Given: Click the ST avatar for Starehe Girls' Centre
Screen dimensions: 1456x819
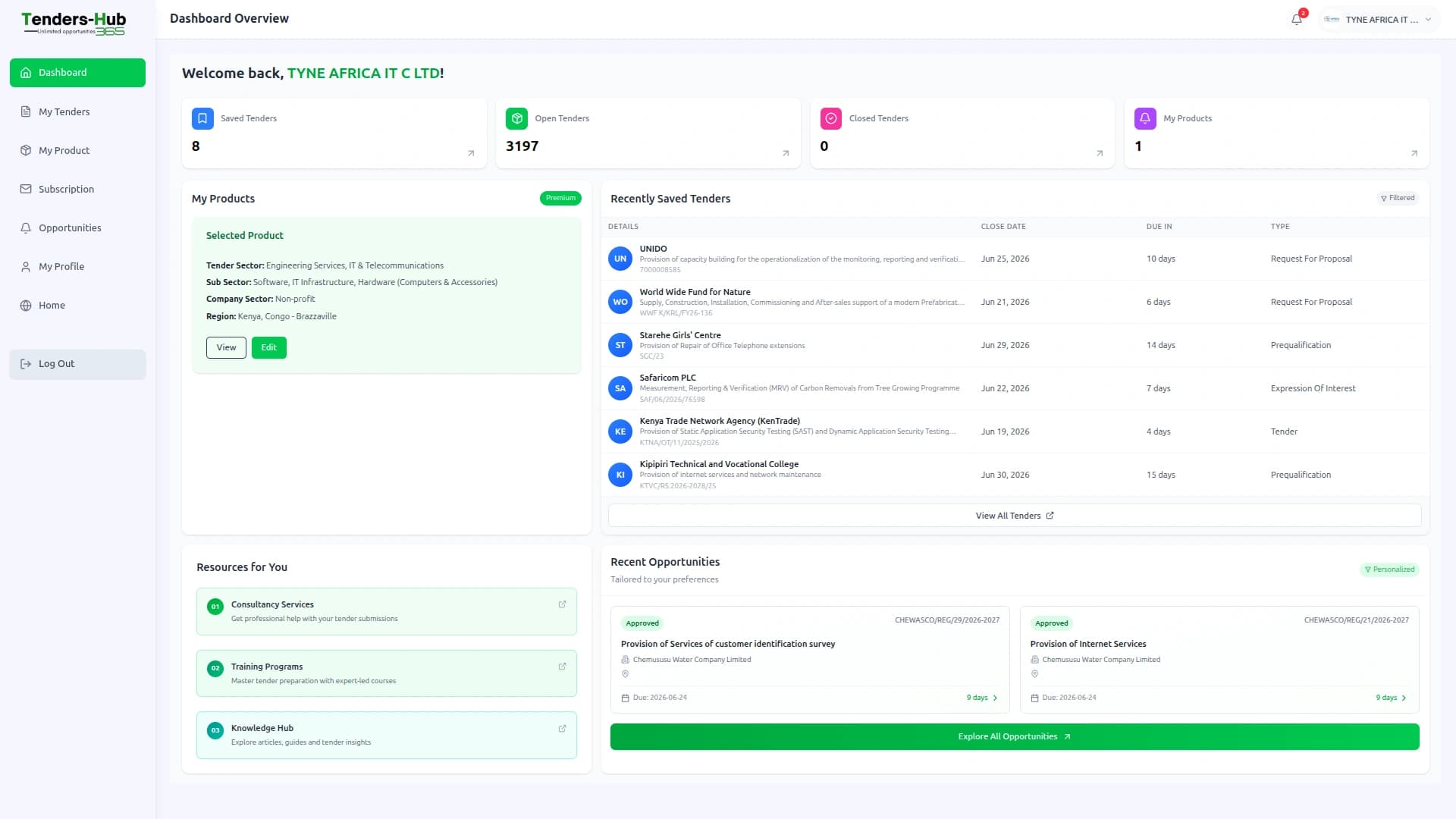Looking at the screenshot, I should coord(620,345).
